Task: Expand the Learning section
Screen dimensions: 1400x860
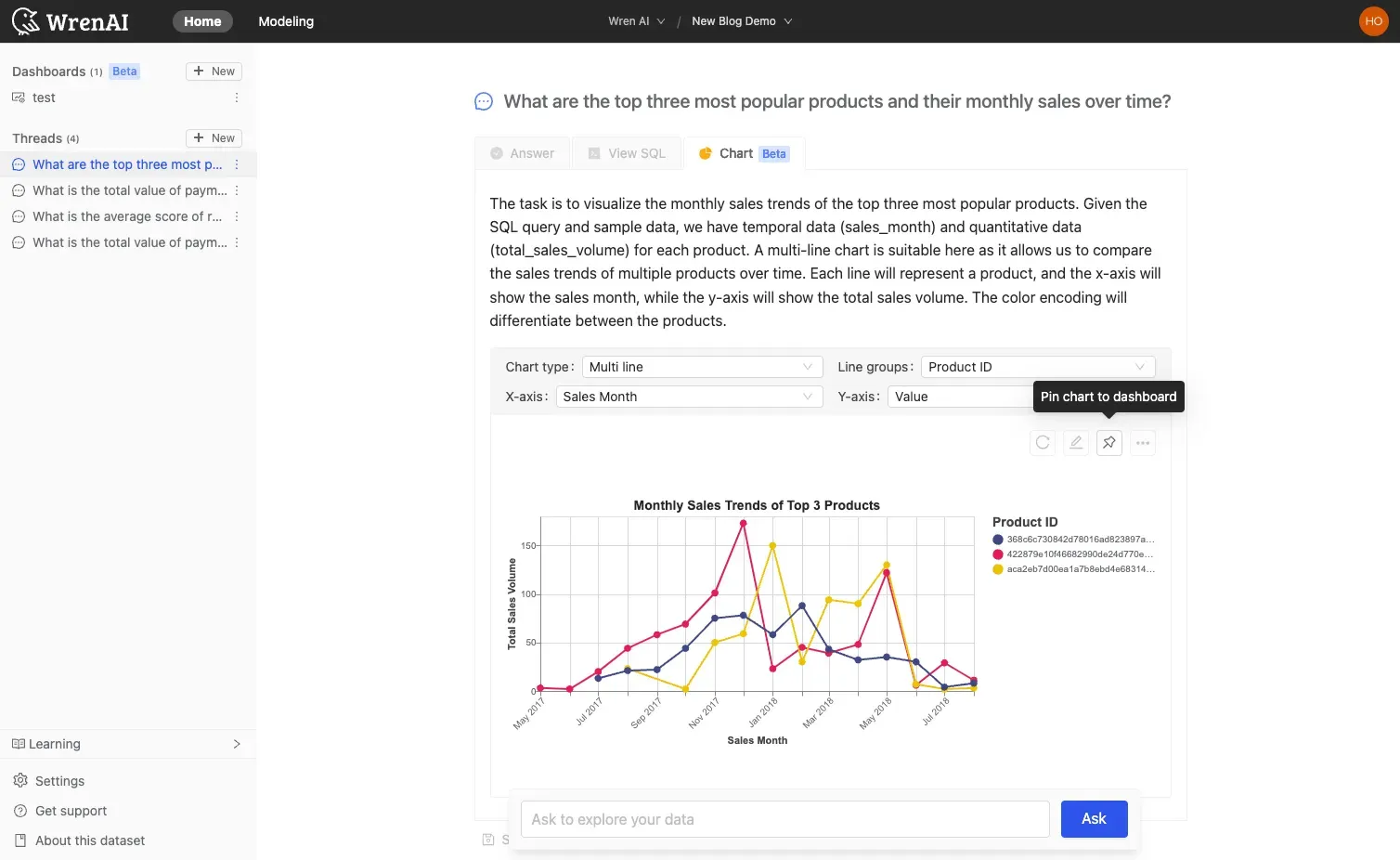Action: tap(127, 744)
